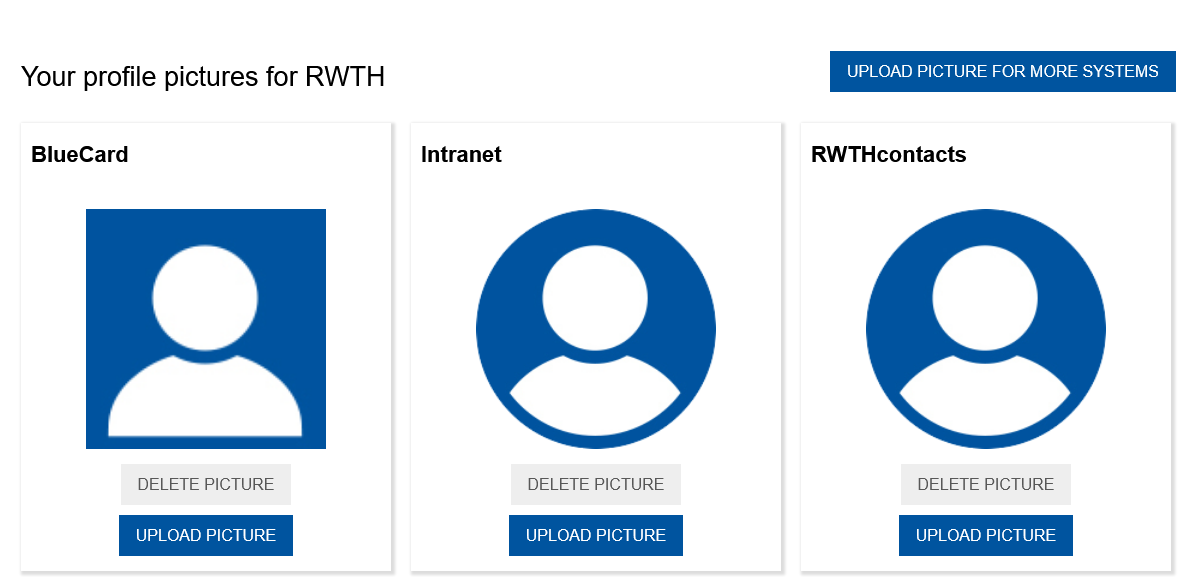Click the shoulders shape in the Intranet avatar
The image size is (1186, 577).
pos(595,398)
